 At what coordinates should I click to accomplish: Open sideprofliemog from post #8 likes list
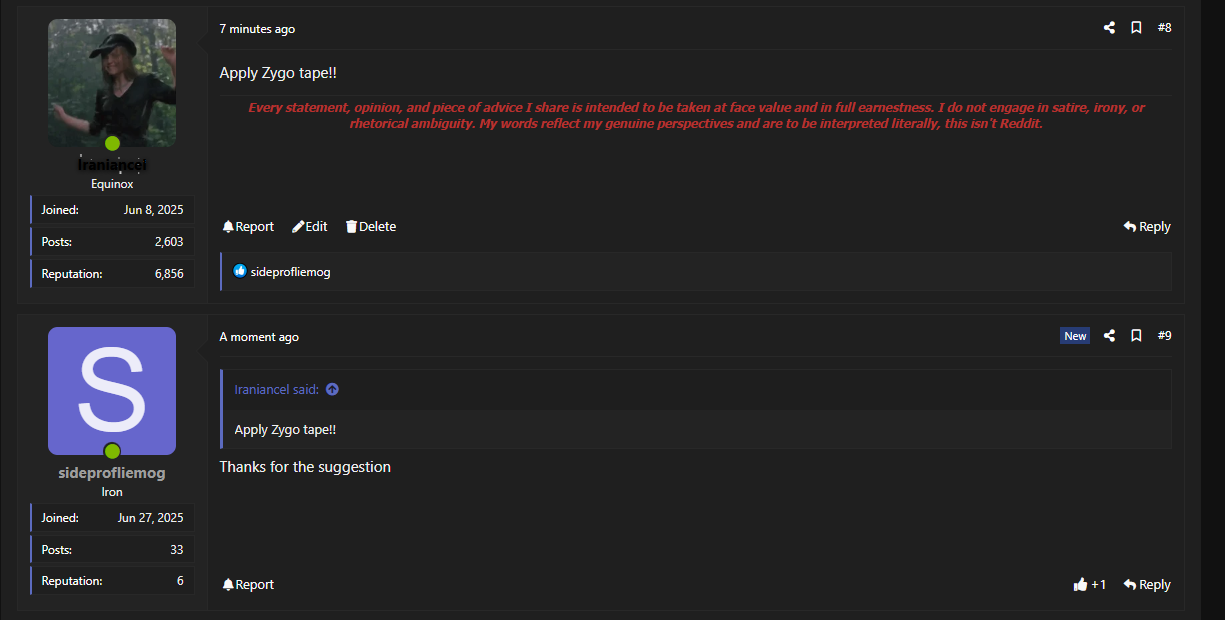(x=290, y=272)
